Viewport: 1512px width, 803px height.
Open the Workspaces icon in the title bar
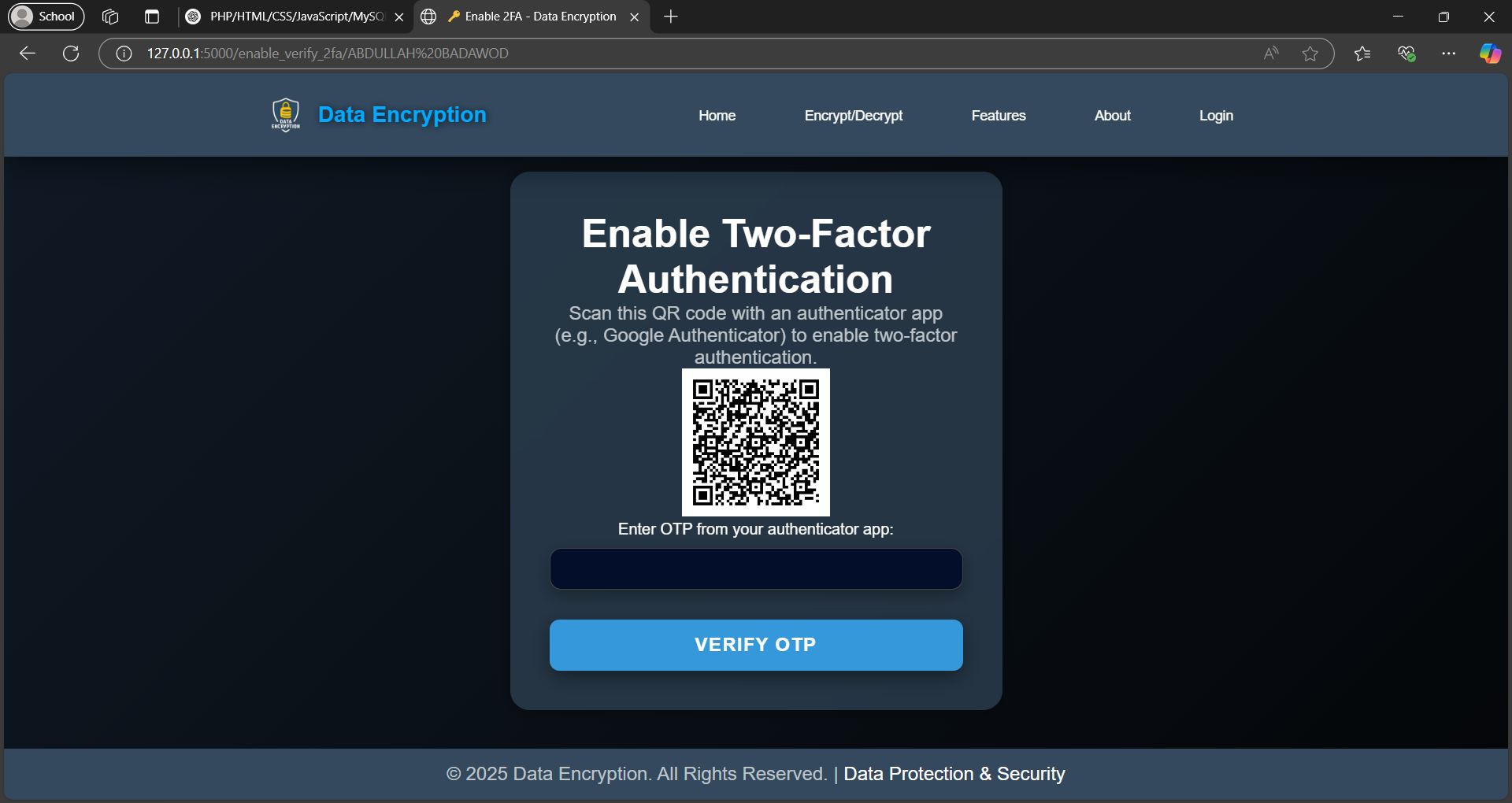click(110, 17)
